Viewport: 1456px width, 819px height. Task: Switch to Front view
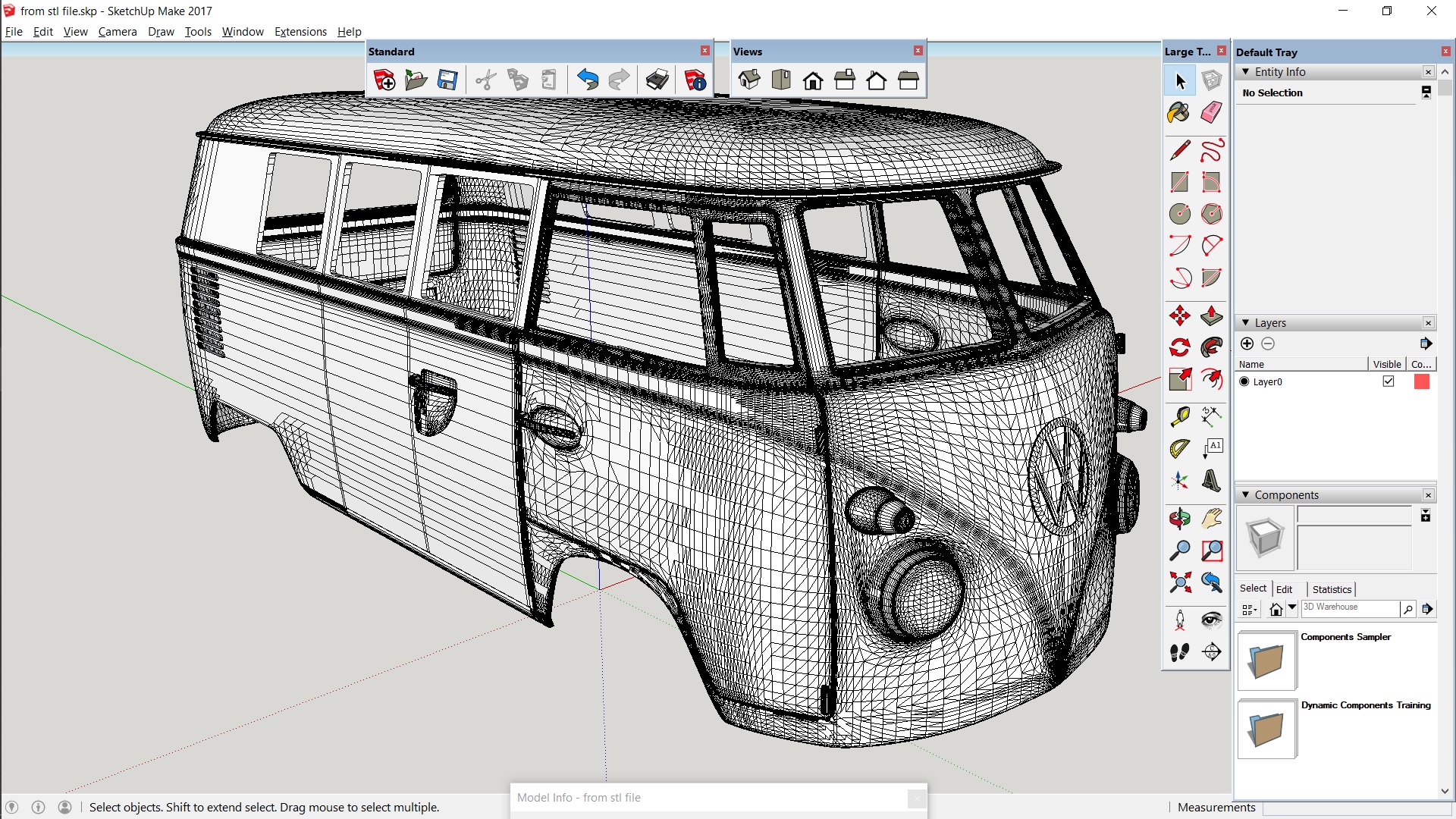click(813, 80)
